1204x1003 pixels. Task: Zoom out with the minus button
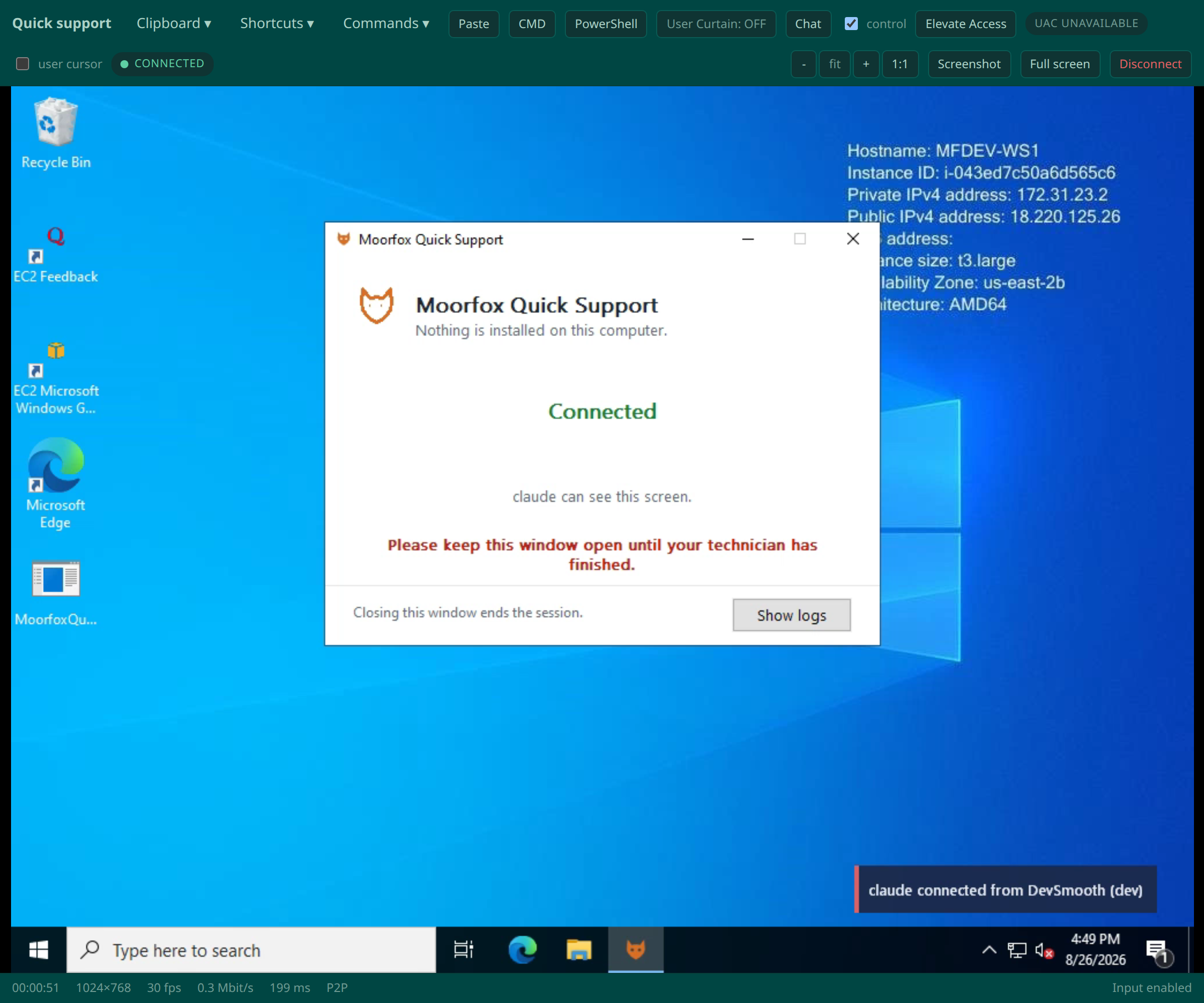(x=803, y=64)
